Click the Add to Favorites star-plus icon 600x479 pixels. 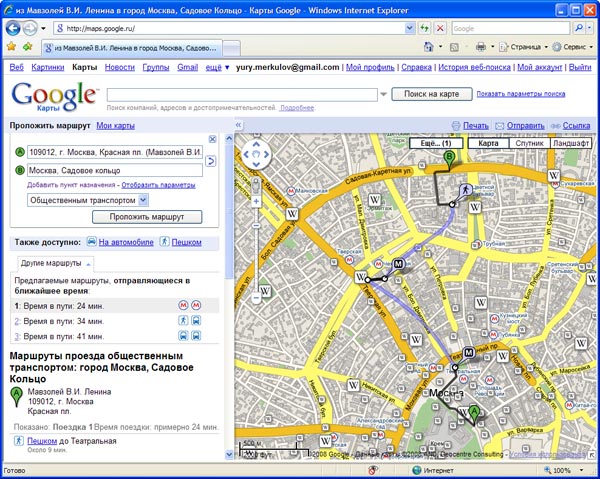[28, 47]
